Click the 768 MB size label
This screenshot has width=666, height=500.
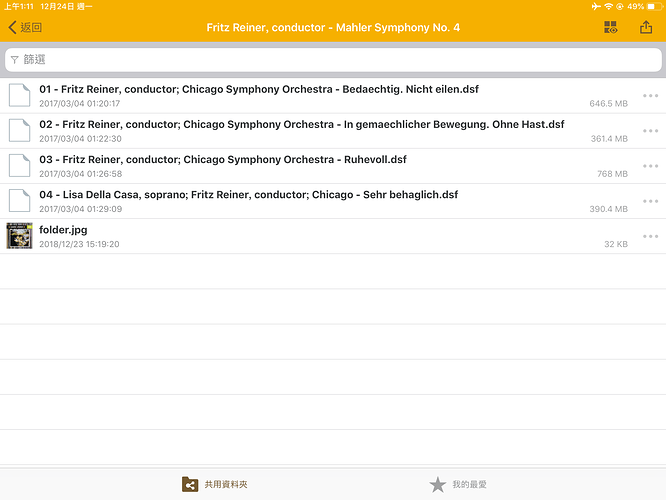(x=612, y=174)
